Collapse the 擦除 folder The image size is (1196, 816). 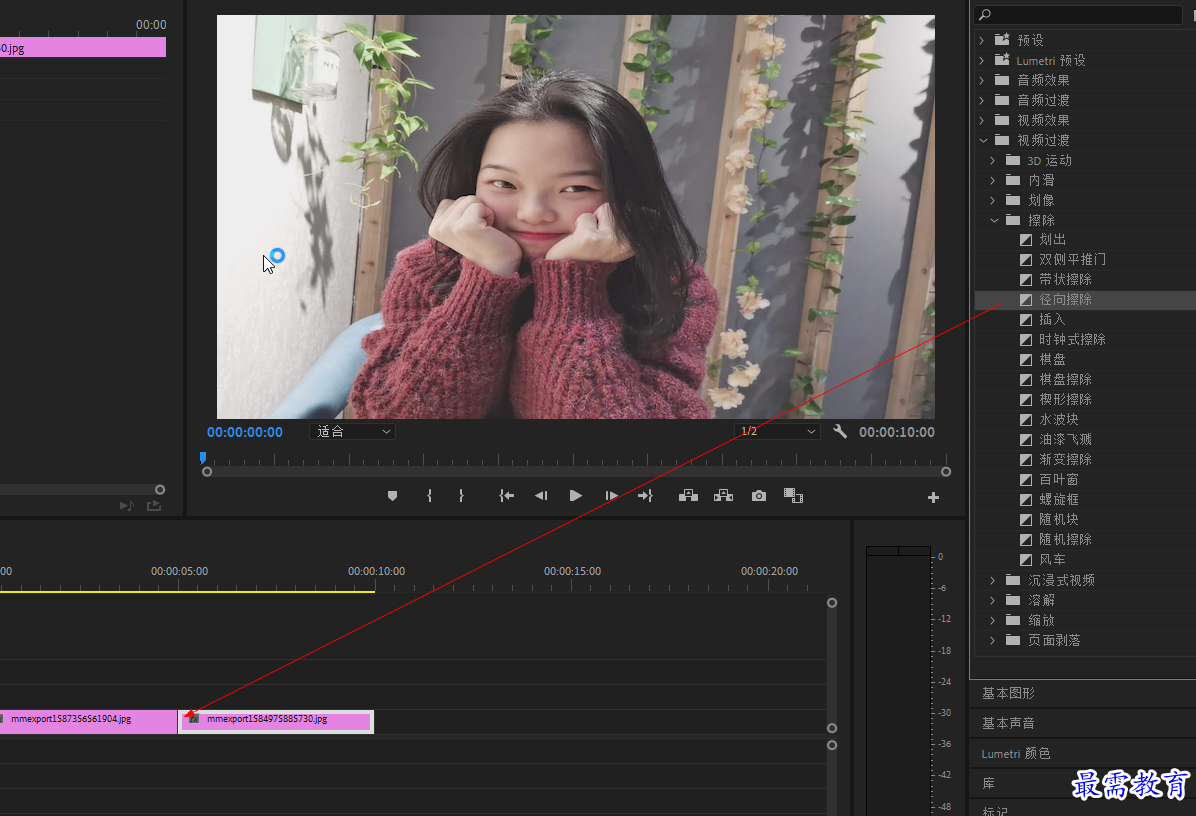click(x=994, y=220)
